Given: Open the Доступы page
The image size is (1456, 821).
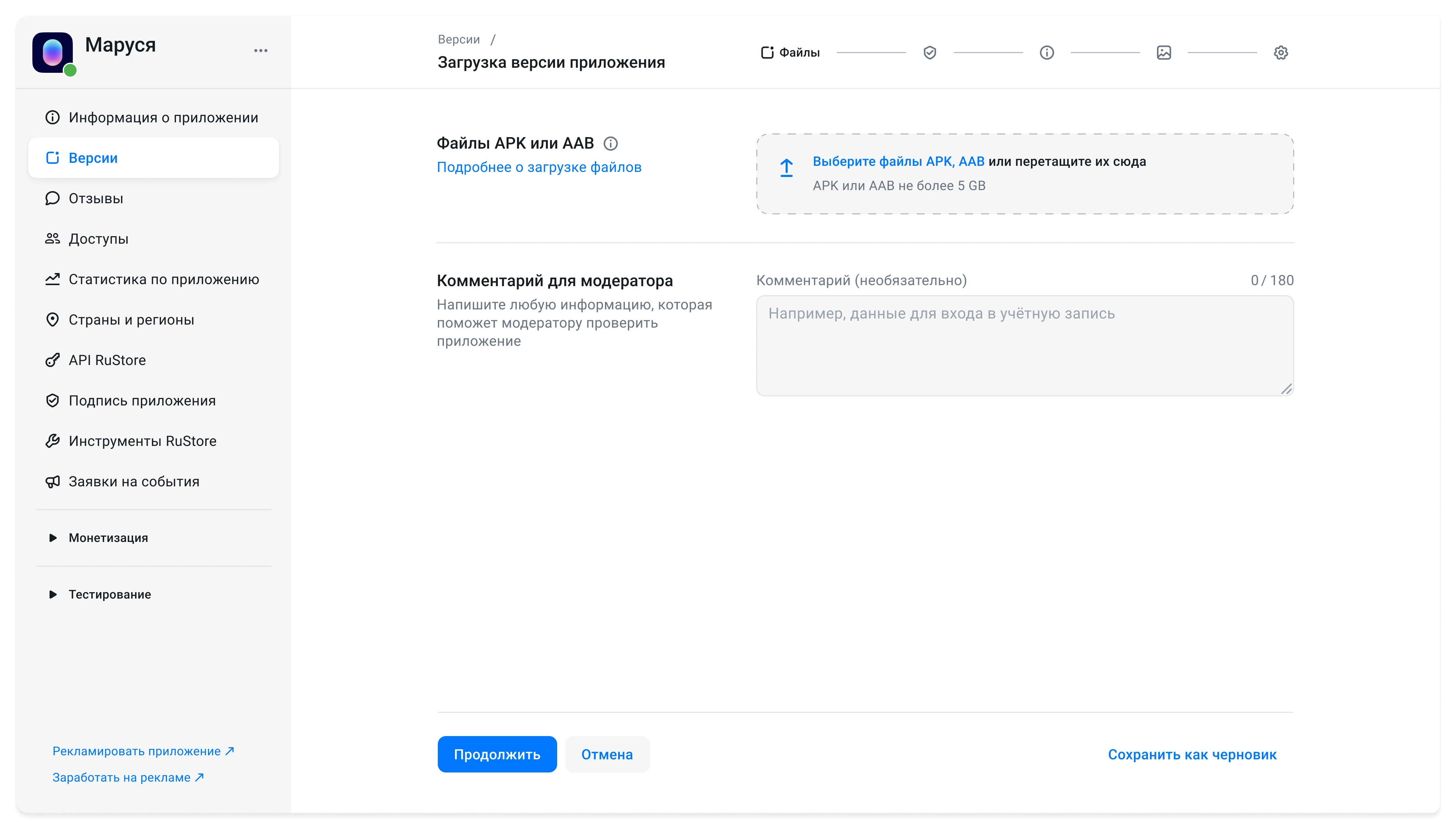Looking at the screenshot, I should pos(154,238).
